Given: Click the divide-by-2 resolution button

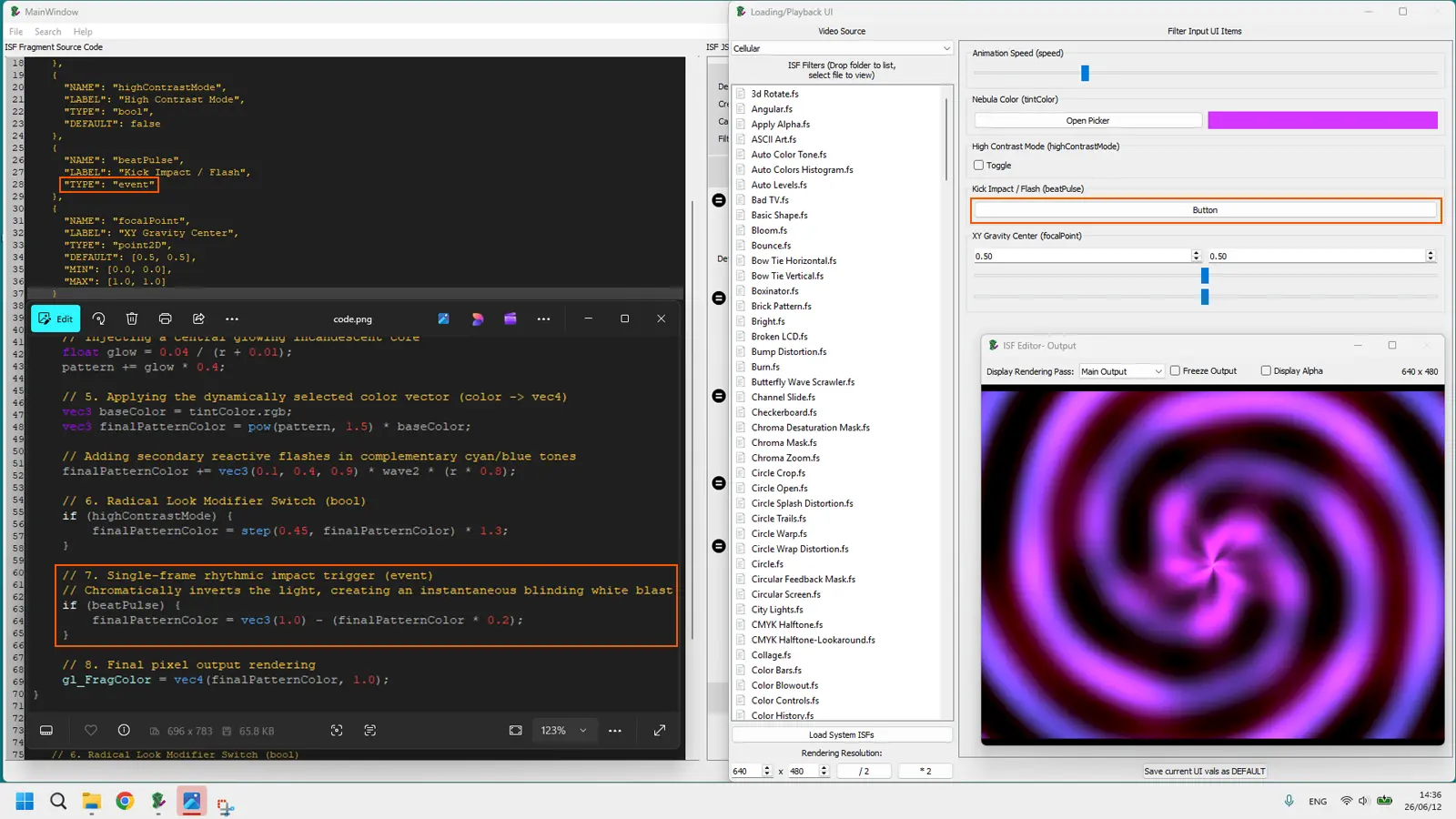Looking at the screenshot, I should pos(864,771).
